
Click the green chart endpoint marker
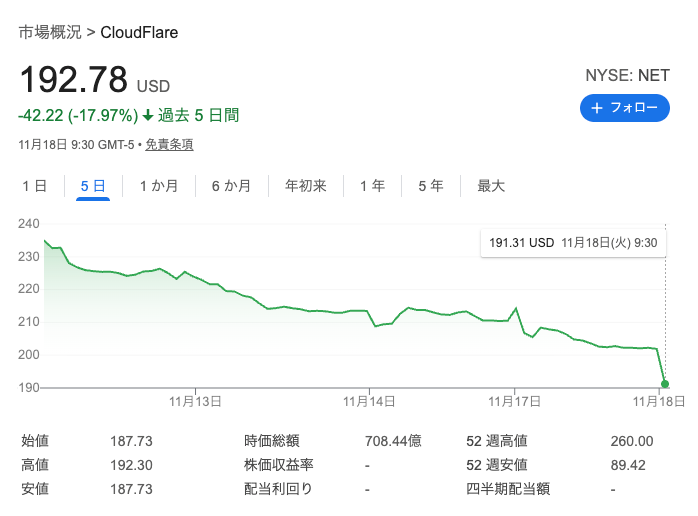[x=665, y=384]
